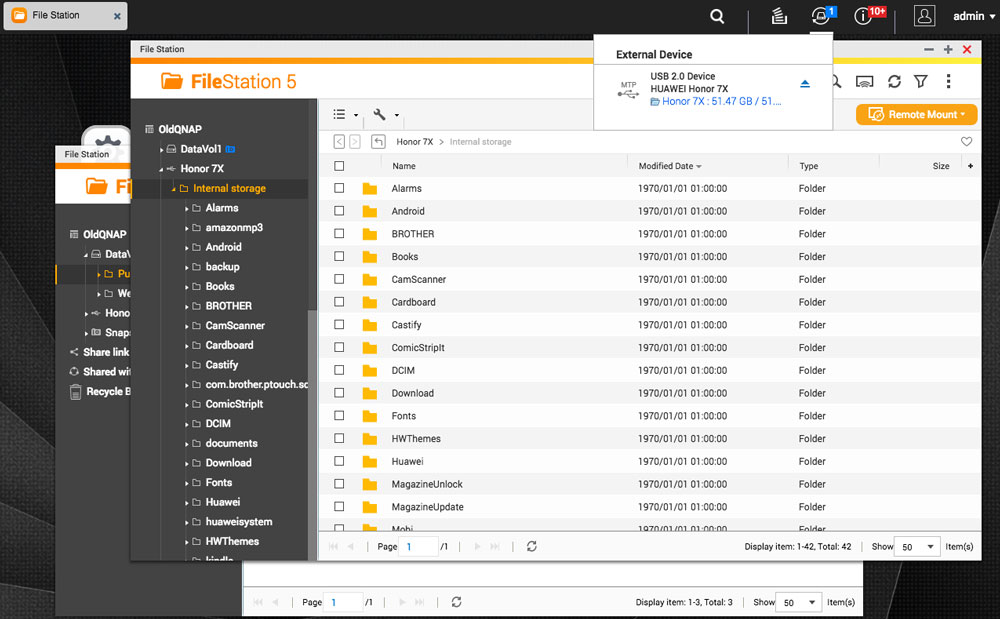The width and height of the screenshot is (1000, 619).
Task: Open the More settings three-dot menu
Action: click(x=948, y=82)
